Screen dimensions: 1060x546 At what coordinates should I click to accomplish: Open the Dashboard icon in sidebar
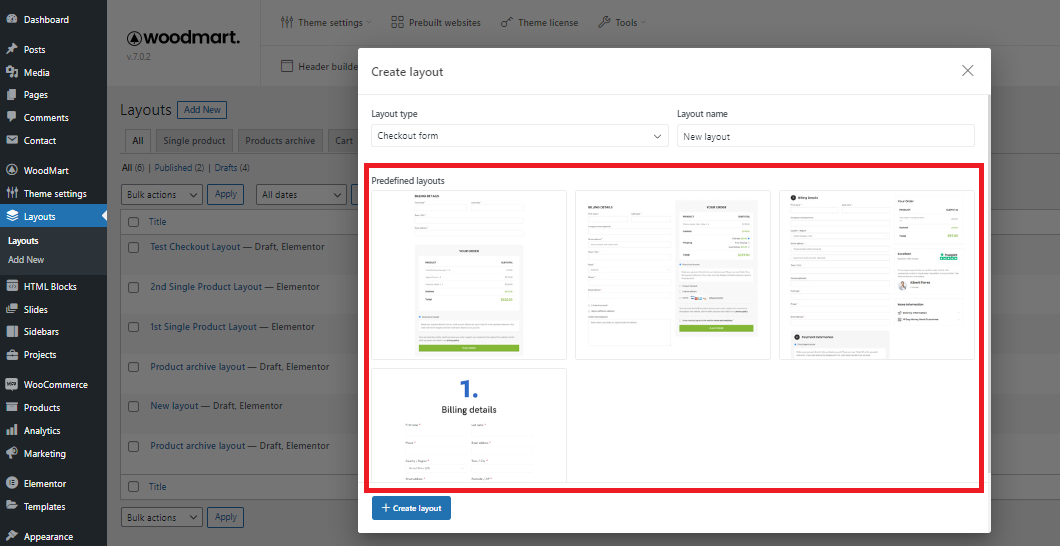(11, 19)
